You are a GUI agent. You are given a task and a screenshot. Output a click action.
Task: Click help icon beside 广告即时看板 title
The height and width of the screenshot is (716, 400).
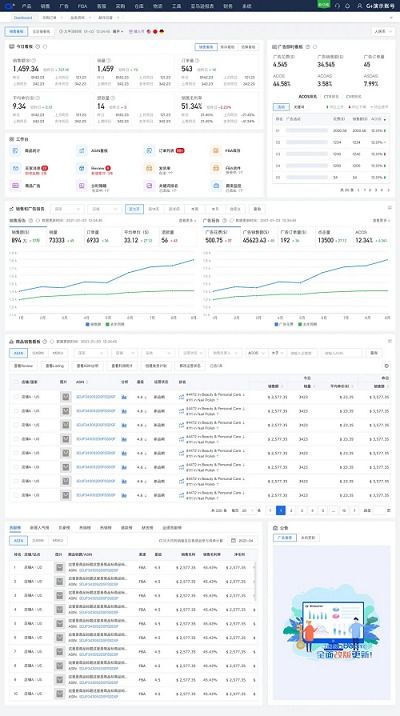click(308, 47)
